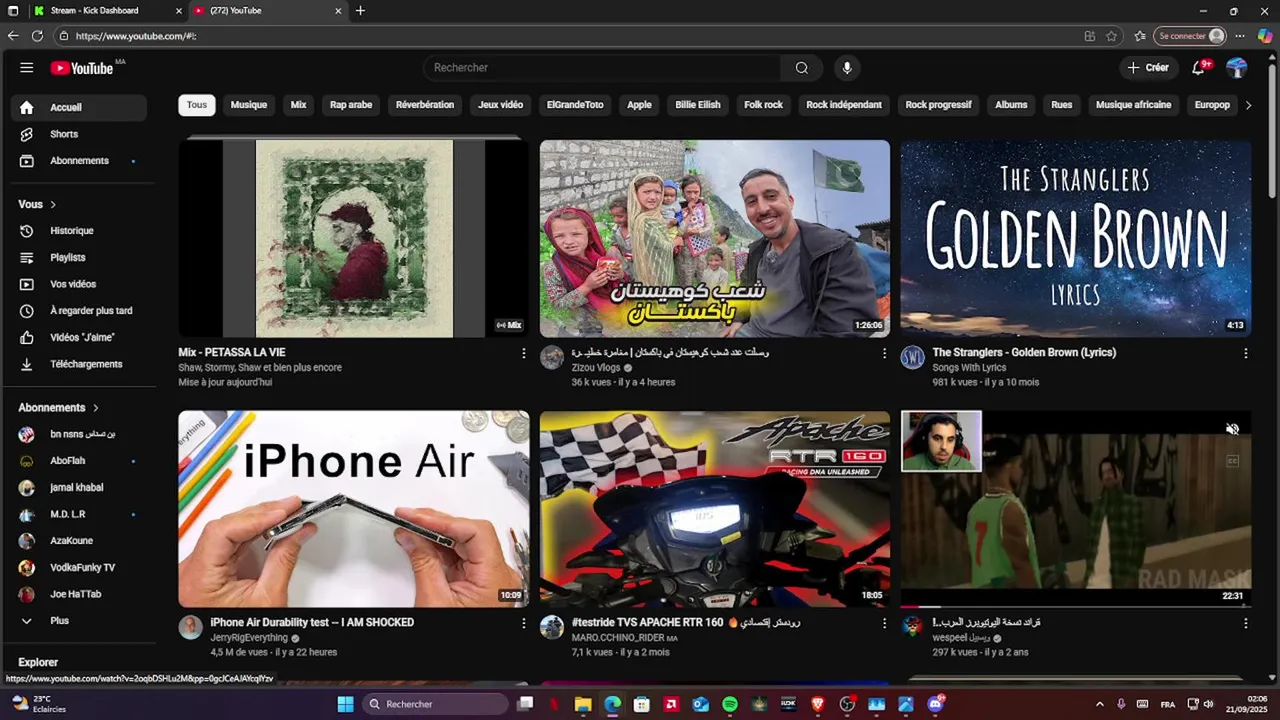Toggle subtitles on the previewing video
The height and width of the screenshot is (720, 1280).
(x=1232, y=461)
